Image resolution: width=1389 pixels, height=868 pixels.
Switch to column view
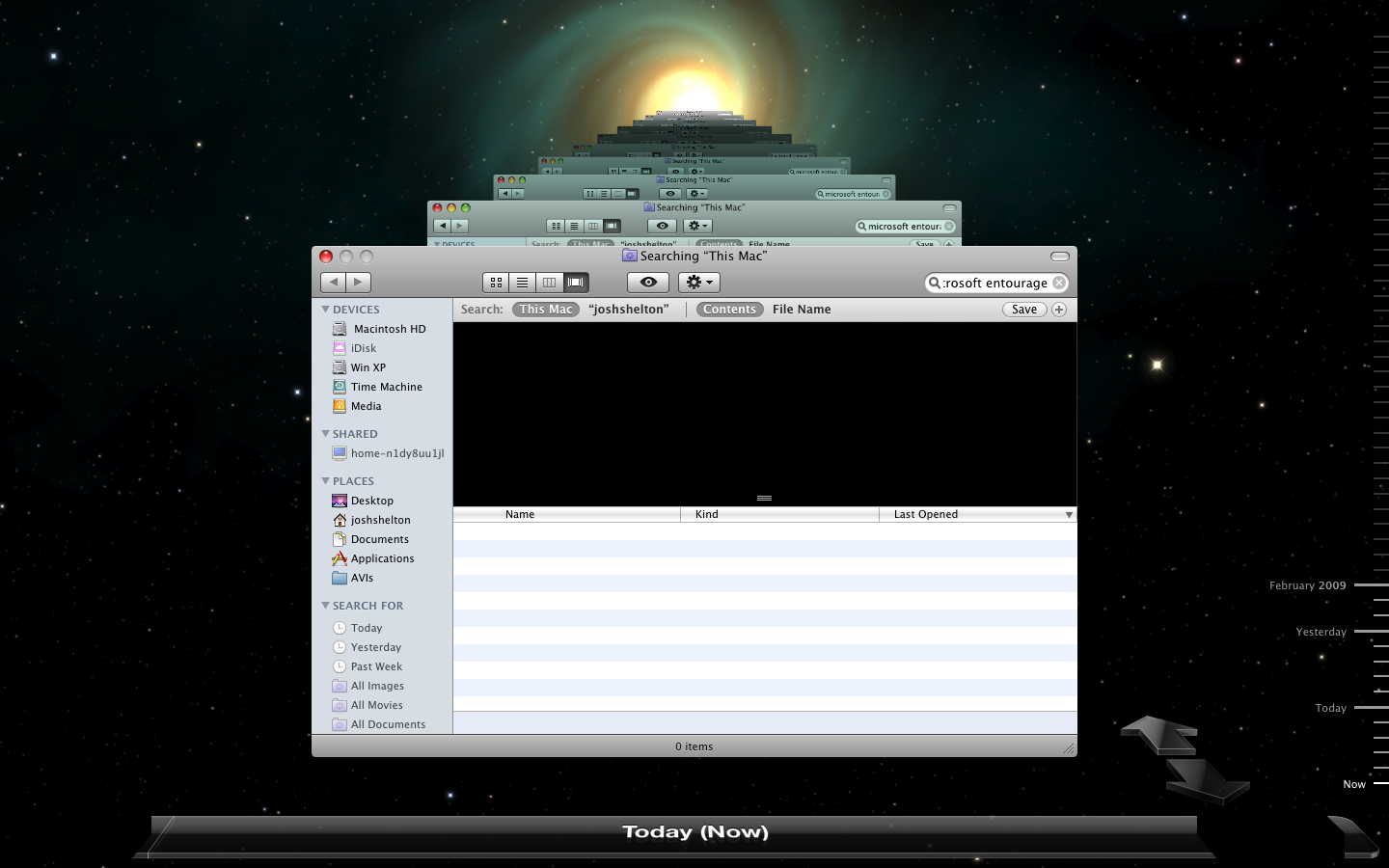(x=549, y=283)
